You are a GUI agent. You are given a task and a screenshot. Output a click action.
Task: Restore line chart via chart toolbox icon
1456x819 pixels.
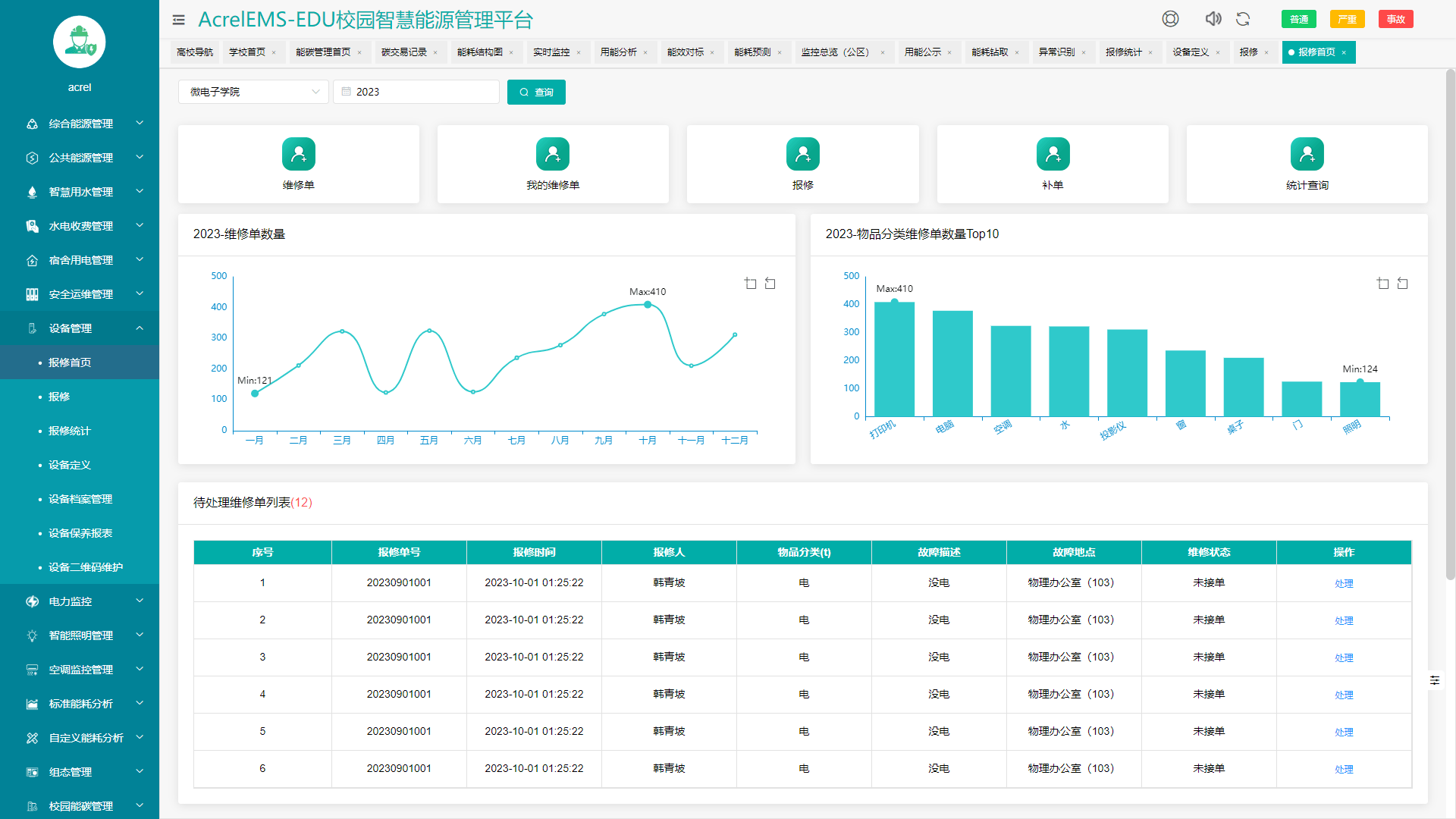[x=770, y=284]
